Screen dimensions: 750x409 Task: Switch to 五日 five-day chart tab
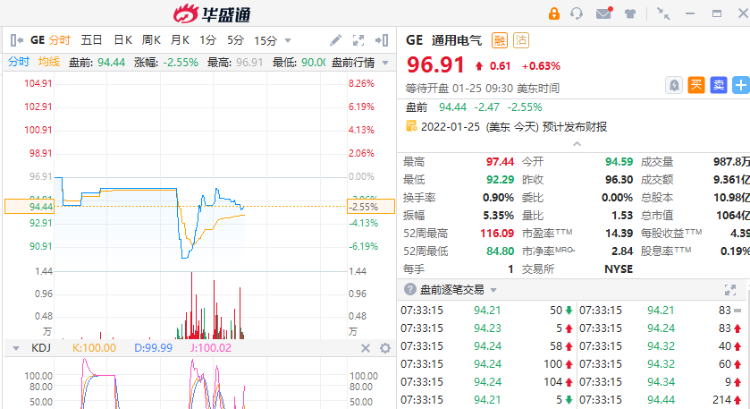point(91,40)
